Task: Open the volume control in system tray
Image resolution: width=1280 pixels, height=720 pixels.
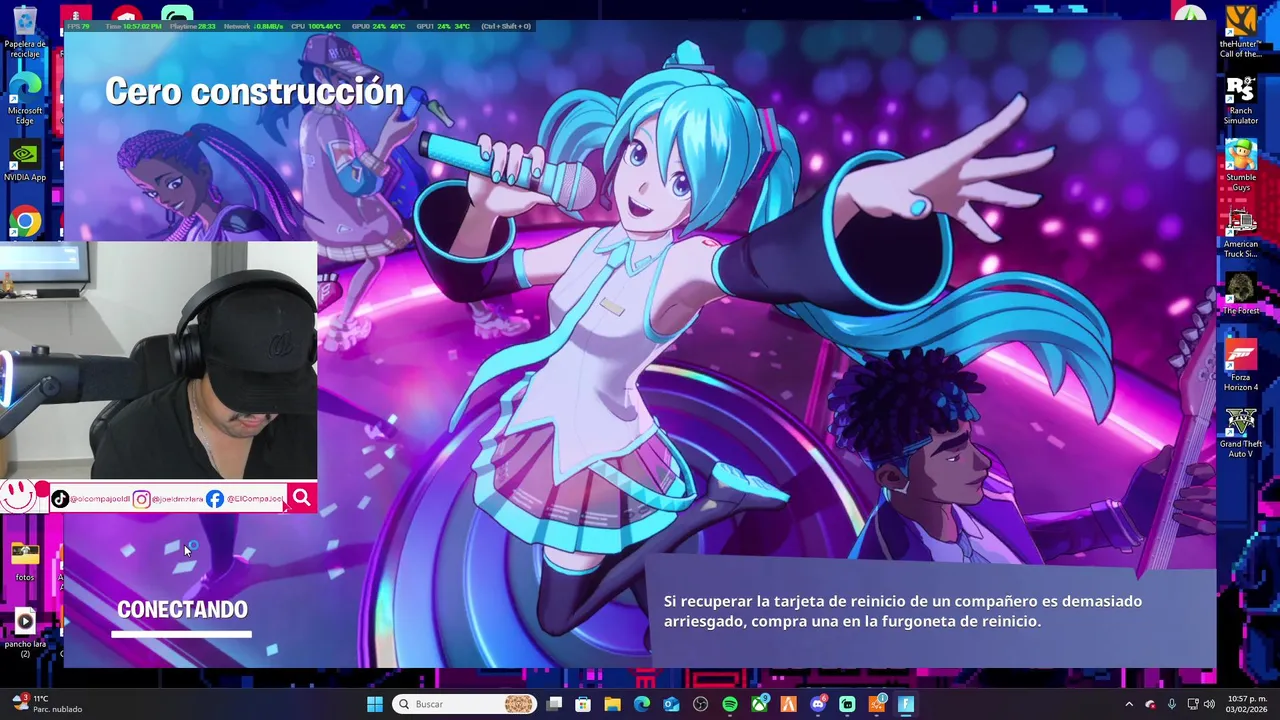Action: 1209,704
